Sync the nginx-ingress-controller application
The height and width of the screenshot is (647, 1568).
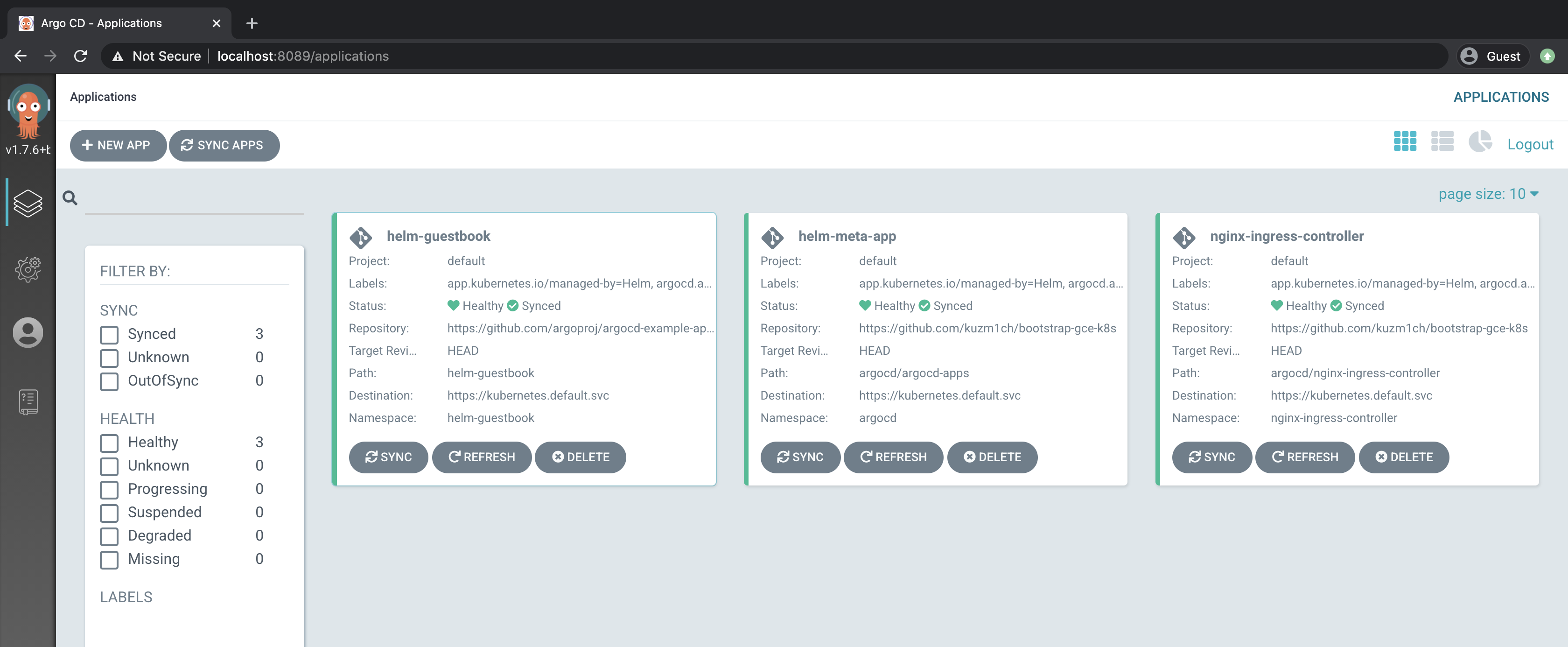point(1211,457)
